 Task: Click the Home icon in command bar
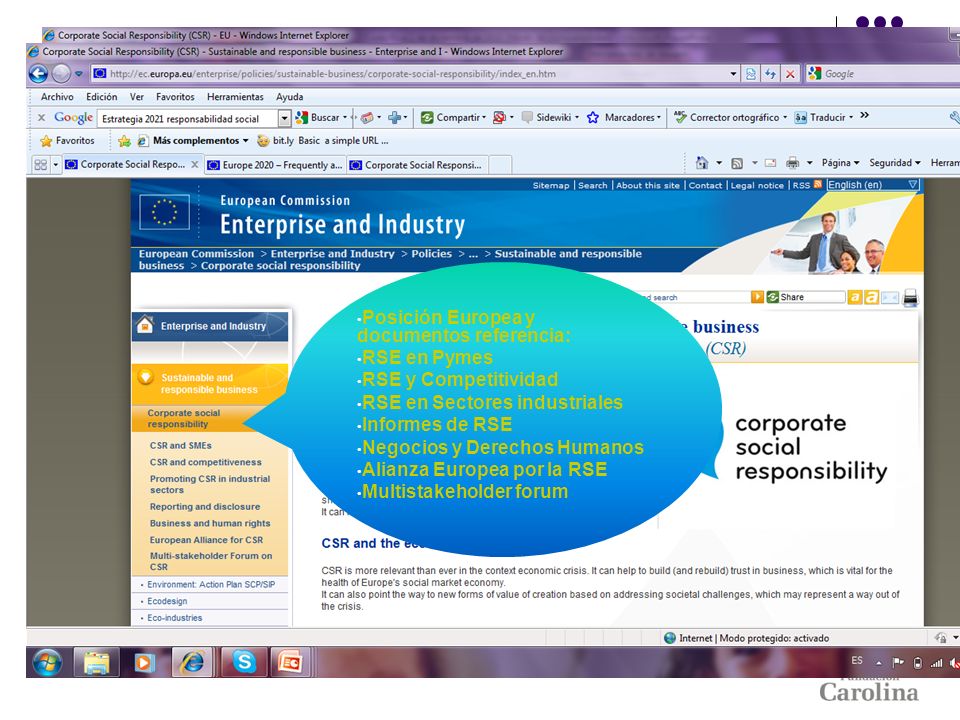(702, 163)
